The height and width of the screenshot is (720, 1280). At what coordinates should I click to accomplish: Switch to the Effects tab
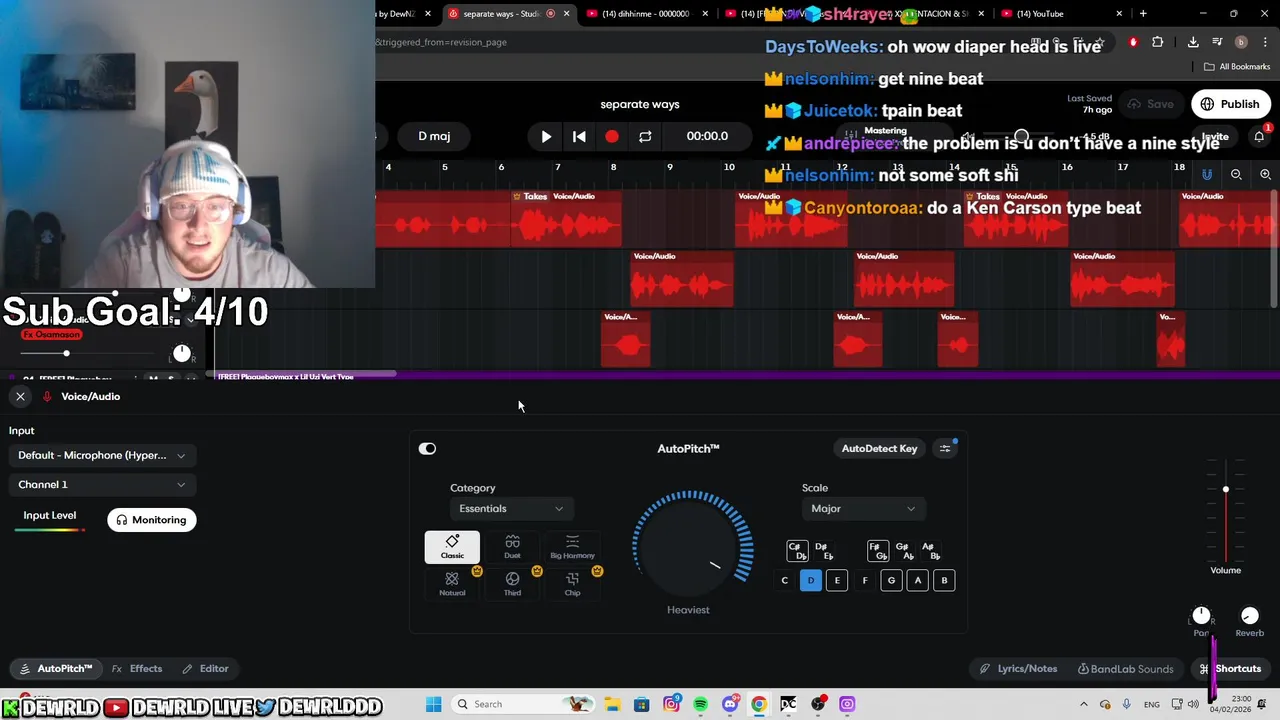pos(137,668)
